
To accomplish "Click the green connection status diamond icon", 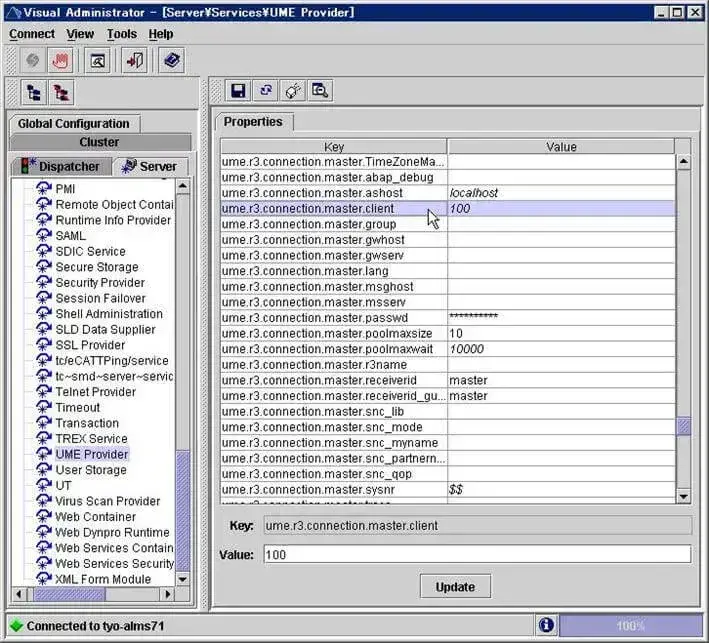I will 16,626.
